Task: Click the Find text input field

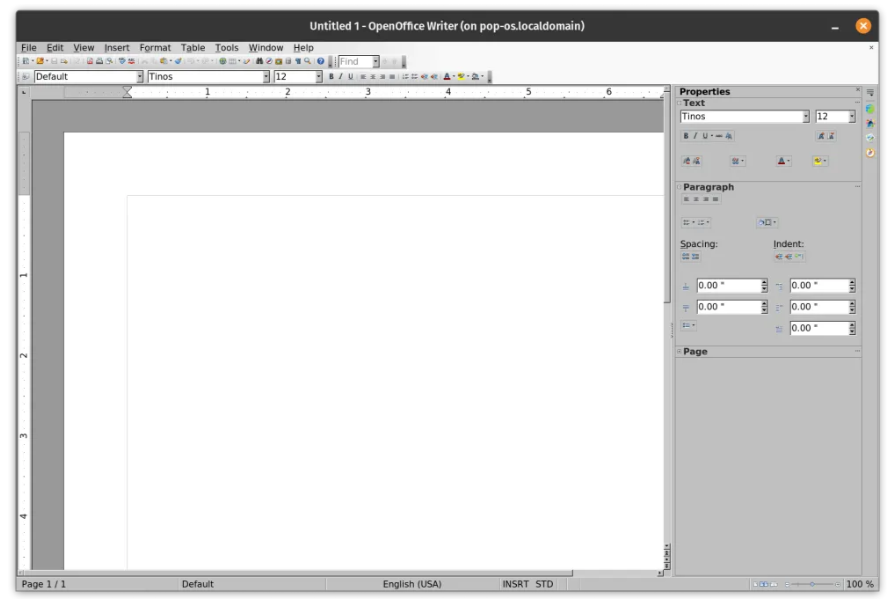Action: pos(355,62)
